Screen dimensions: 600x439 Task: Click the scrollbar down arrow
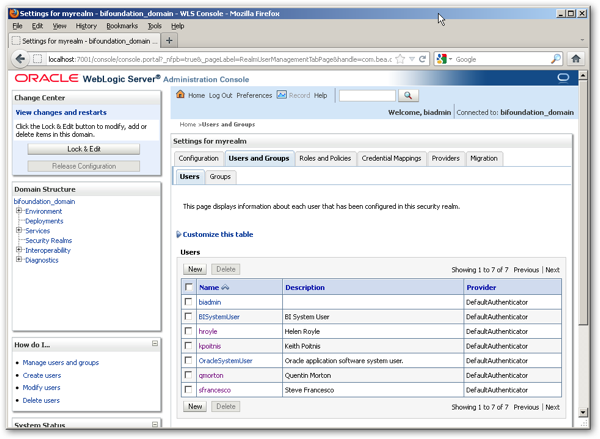(x=583, y=412)
